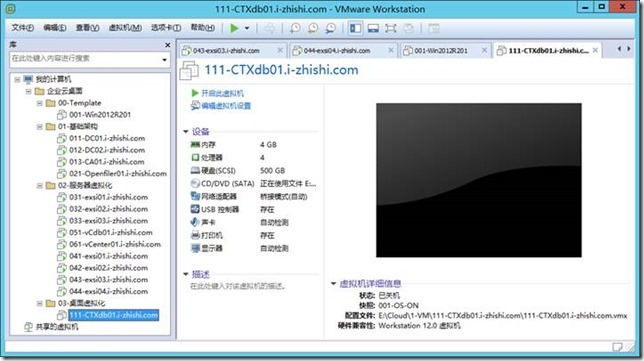Open the 查看(V) menu

[x=87, y=28]
